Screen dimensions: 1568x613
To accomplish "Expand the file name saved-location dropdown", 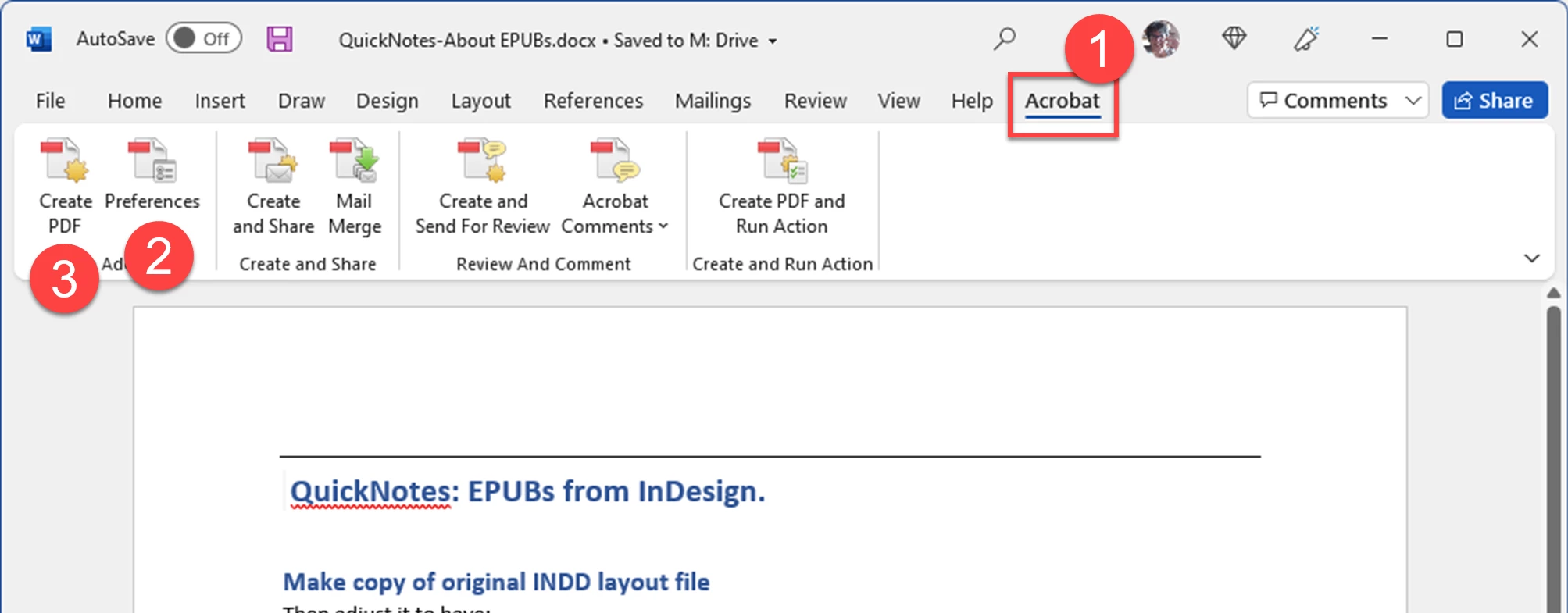I will click(773, 41).
